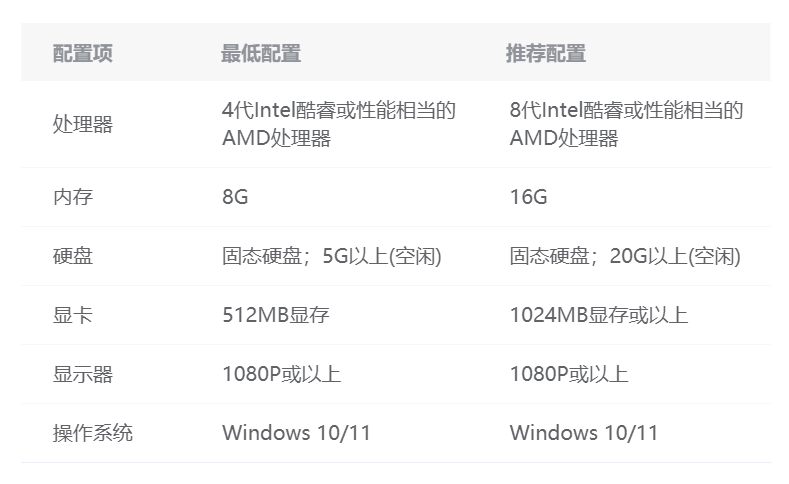Click the 最低配置 column header

261,54
